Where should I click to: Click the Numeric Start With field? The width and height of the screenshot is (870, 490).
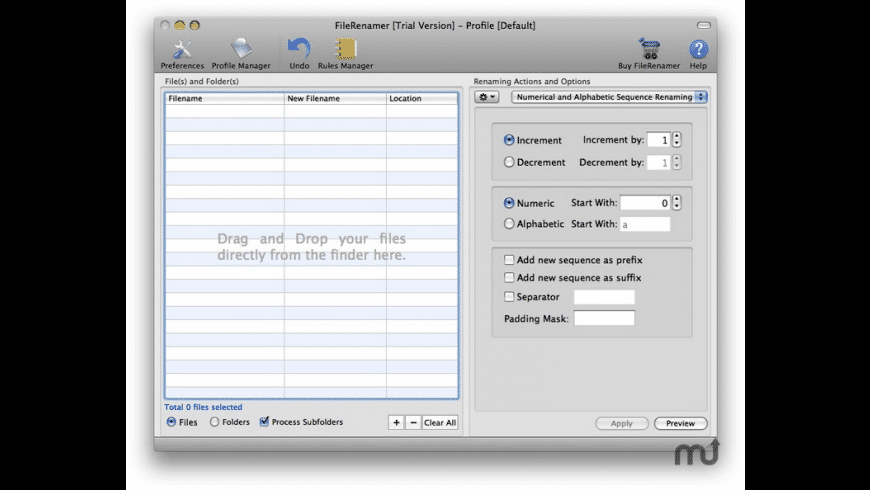point(645,203)
